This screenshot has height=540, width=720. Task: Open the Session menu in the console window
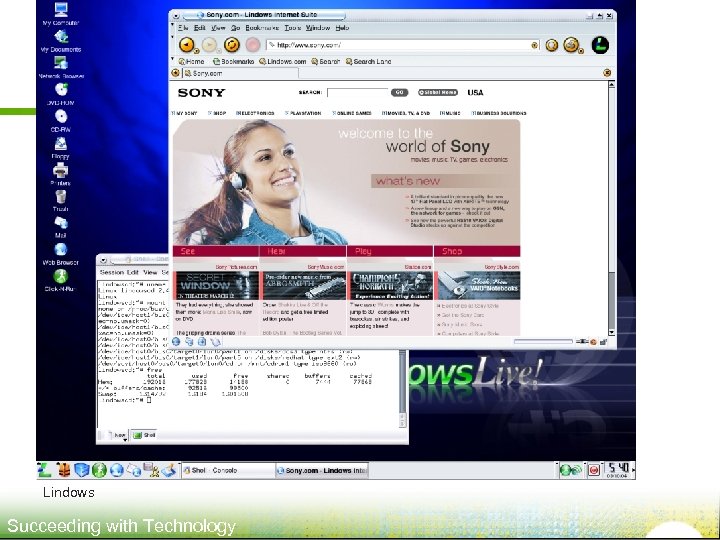112,272
